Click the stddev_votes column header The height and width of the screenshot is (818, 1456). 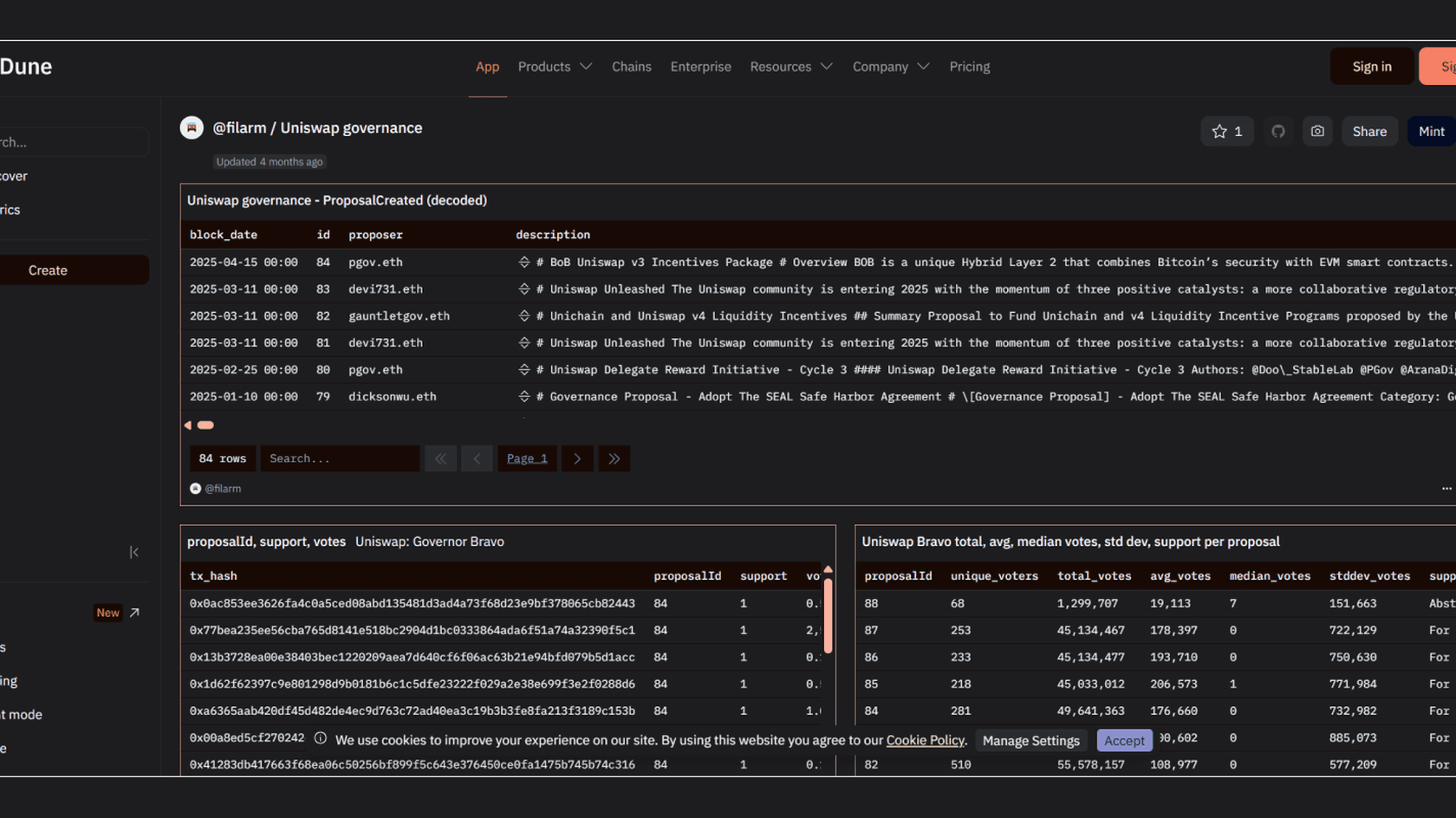(1369, 576)
